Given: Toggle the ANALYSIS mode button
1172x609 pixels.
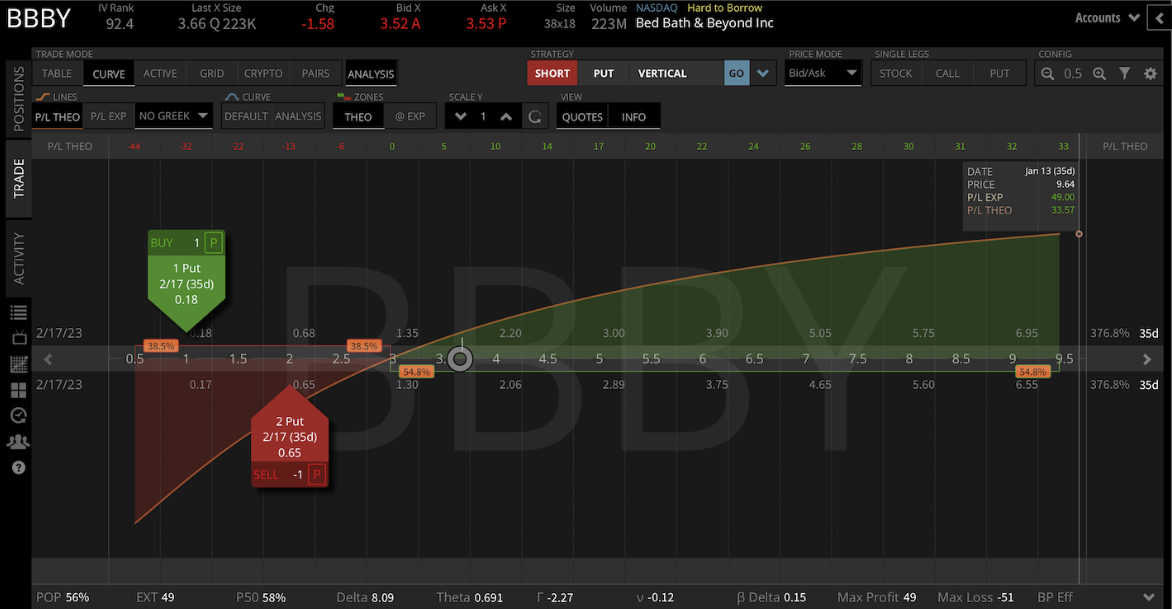Looking at the screenshot, I should point(371,73).
